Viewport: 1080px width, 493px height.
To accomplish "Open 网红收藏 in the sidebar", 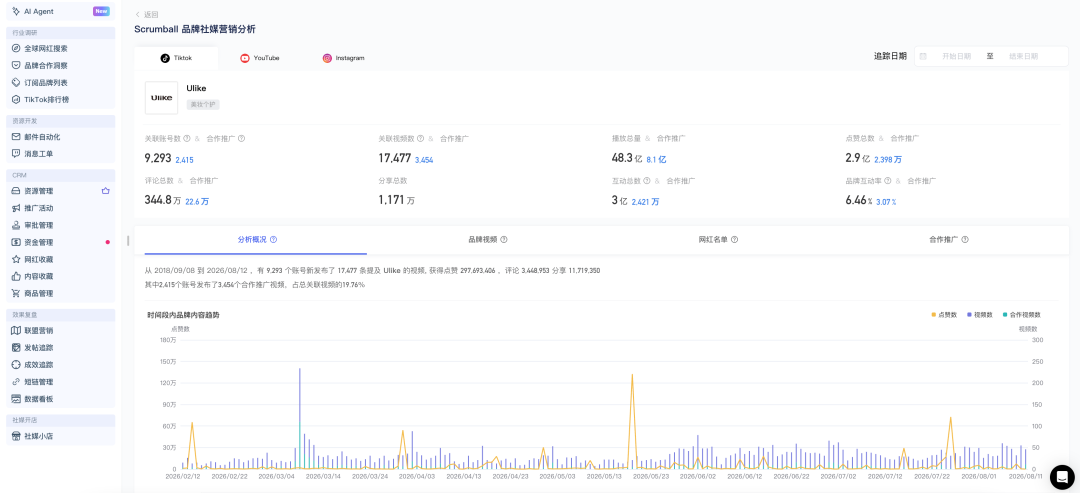I will (x=61, y=260).
